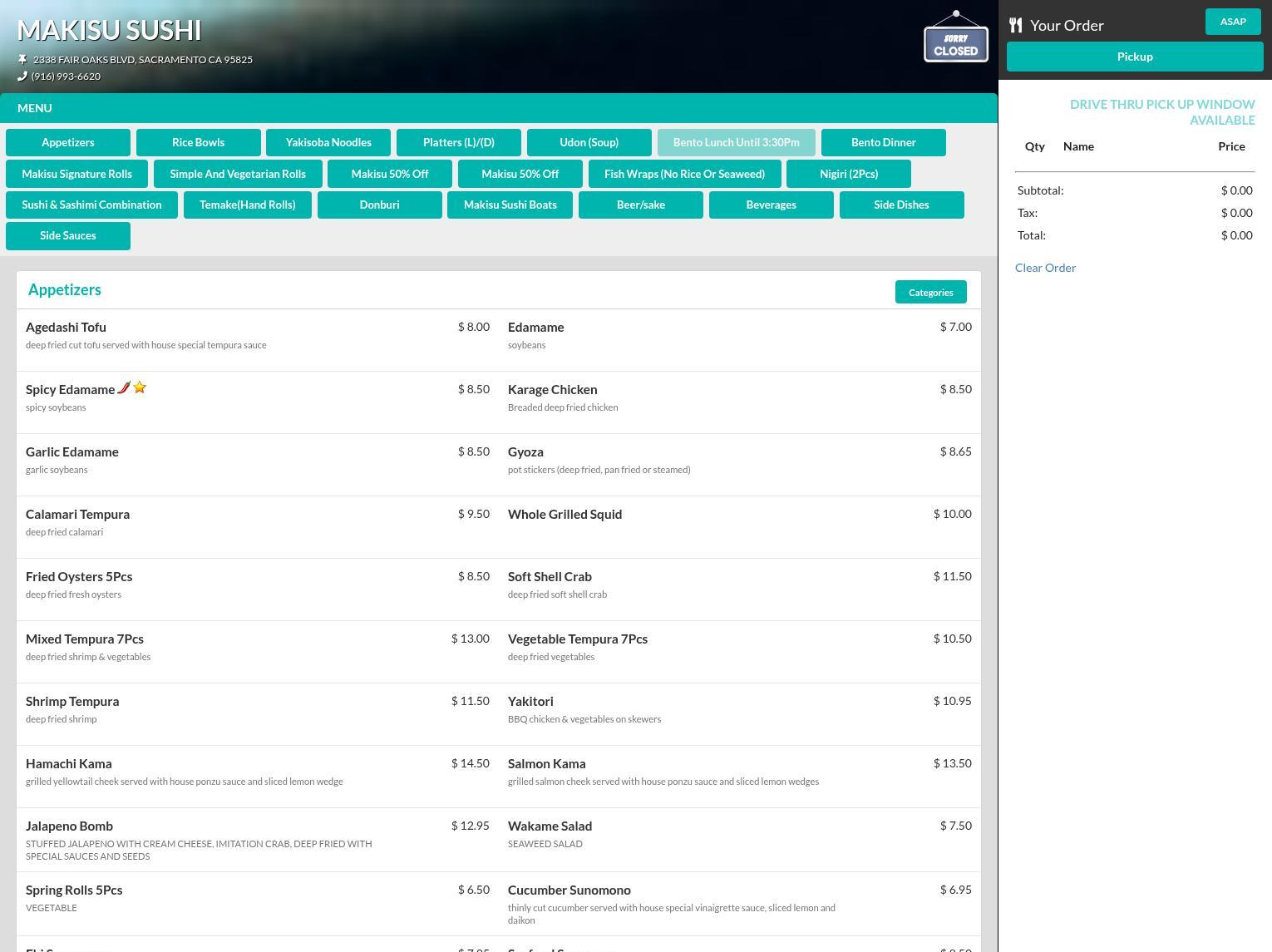Screen dimensions: 1272x952
Task: Open the ASAP order time selector
Action: (1232, 22)
